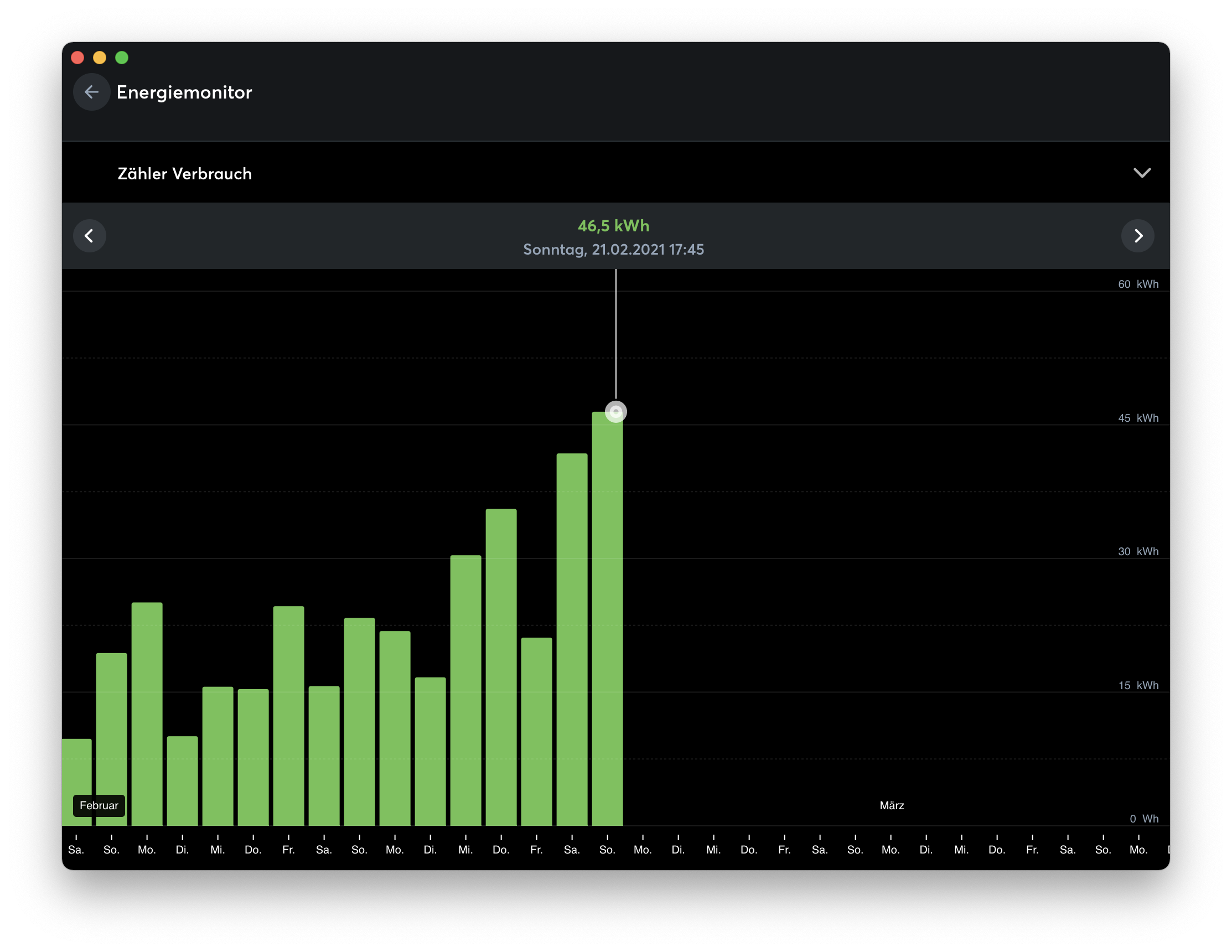The height and width of the screenshot is (952, 1232).
Task: Select the second-tallest bar before the highlighted one
Action: click(x=571, y=637)
